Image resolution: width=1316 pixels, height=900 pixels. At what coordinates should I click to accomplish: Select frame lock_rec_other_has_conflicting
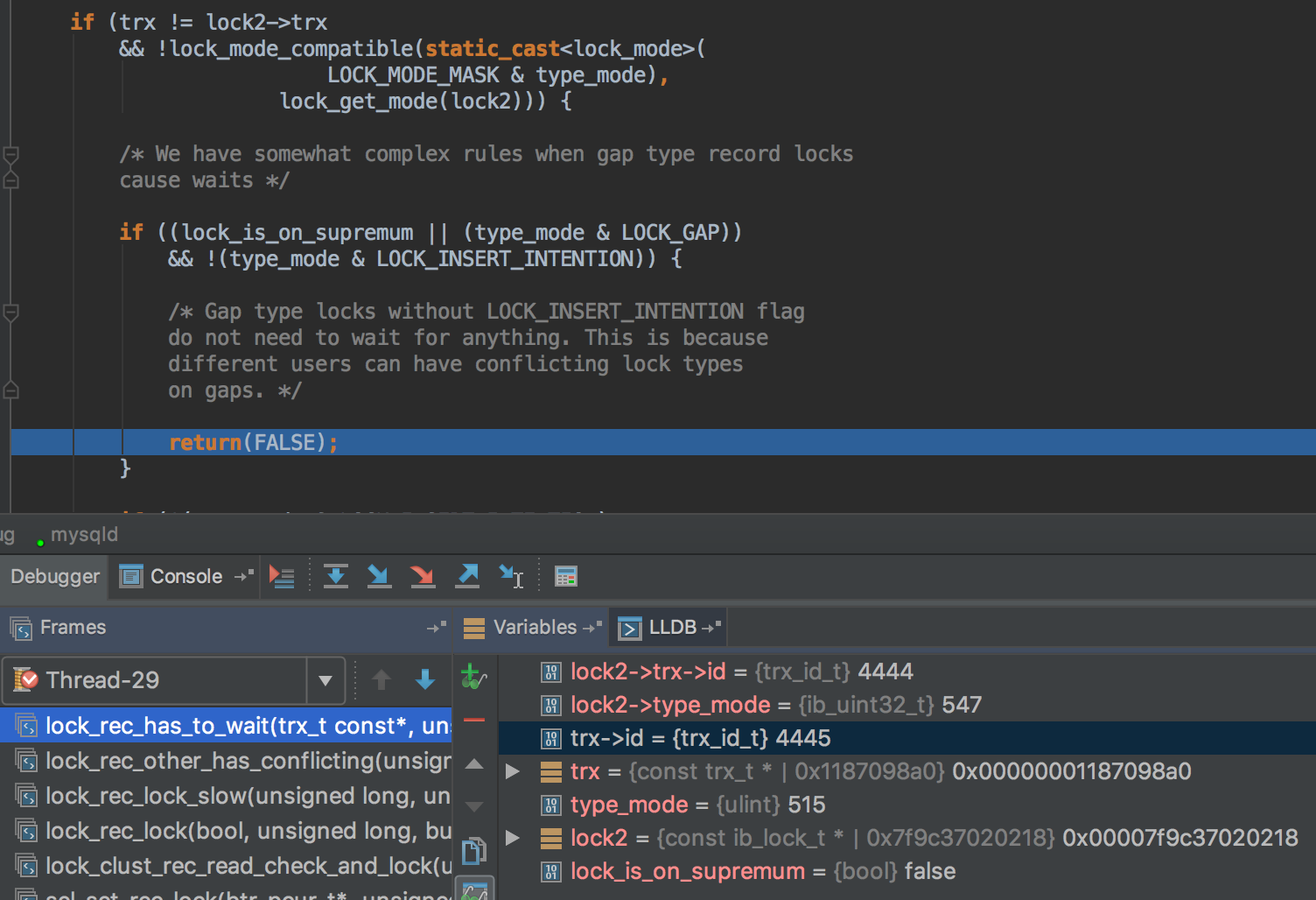226,761
